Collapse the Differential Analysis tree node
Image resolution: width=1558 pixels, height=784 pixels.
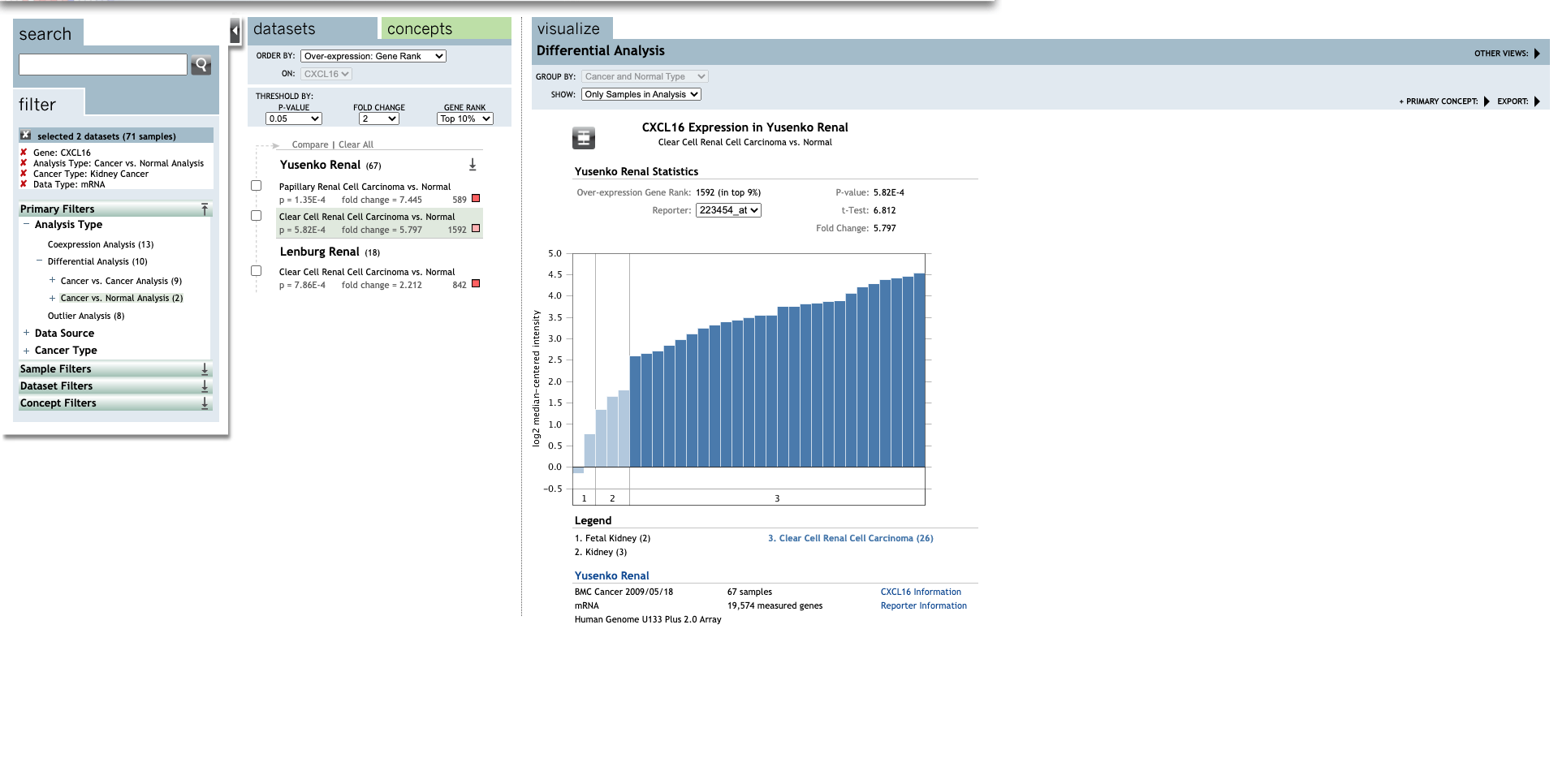click(x=39, y=261)
